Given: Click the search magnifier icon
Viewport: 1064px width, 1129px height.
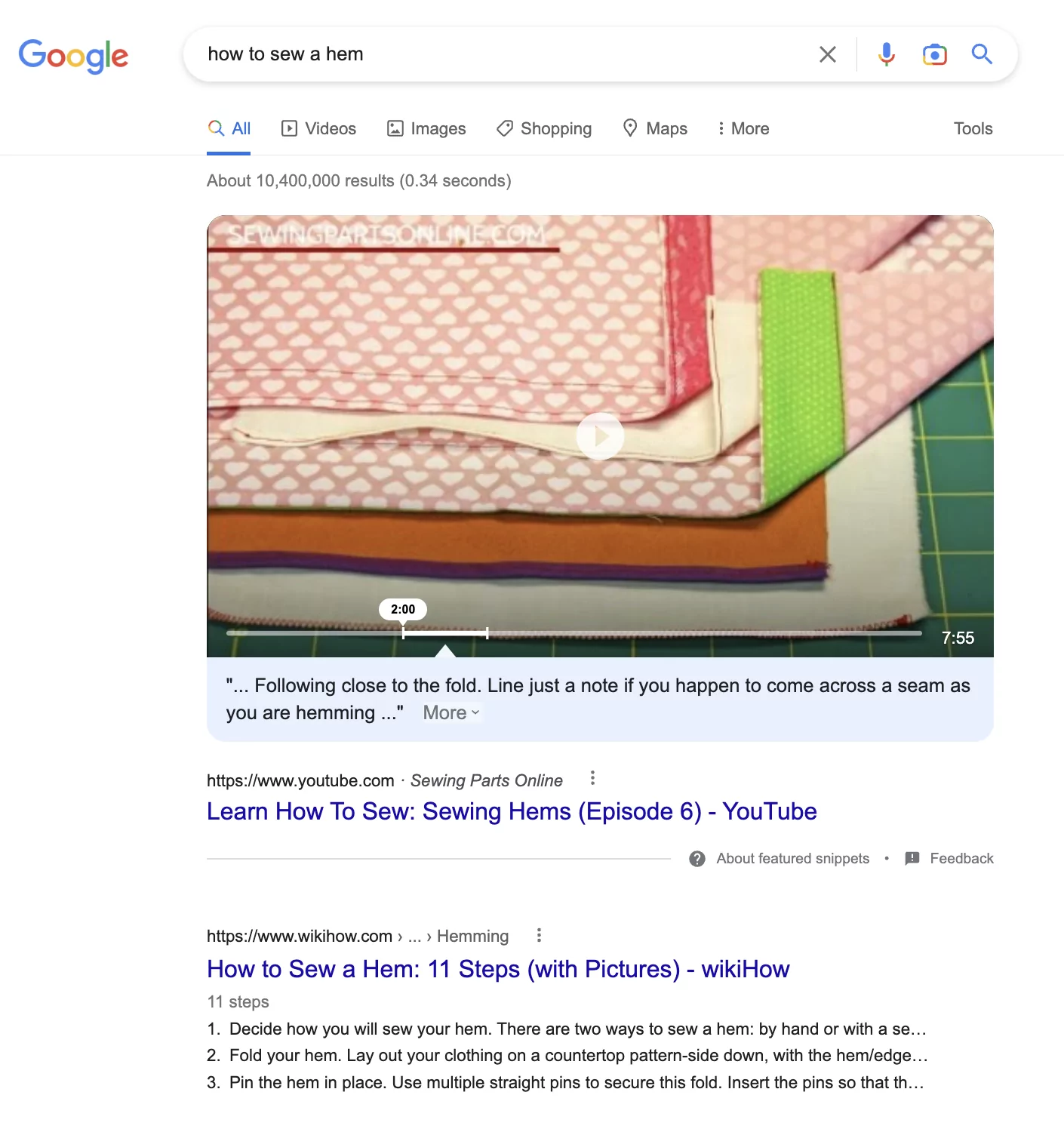Looking at the screenshot, I should (x=982, y=54).
